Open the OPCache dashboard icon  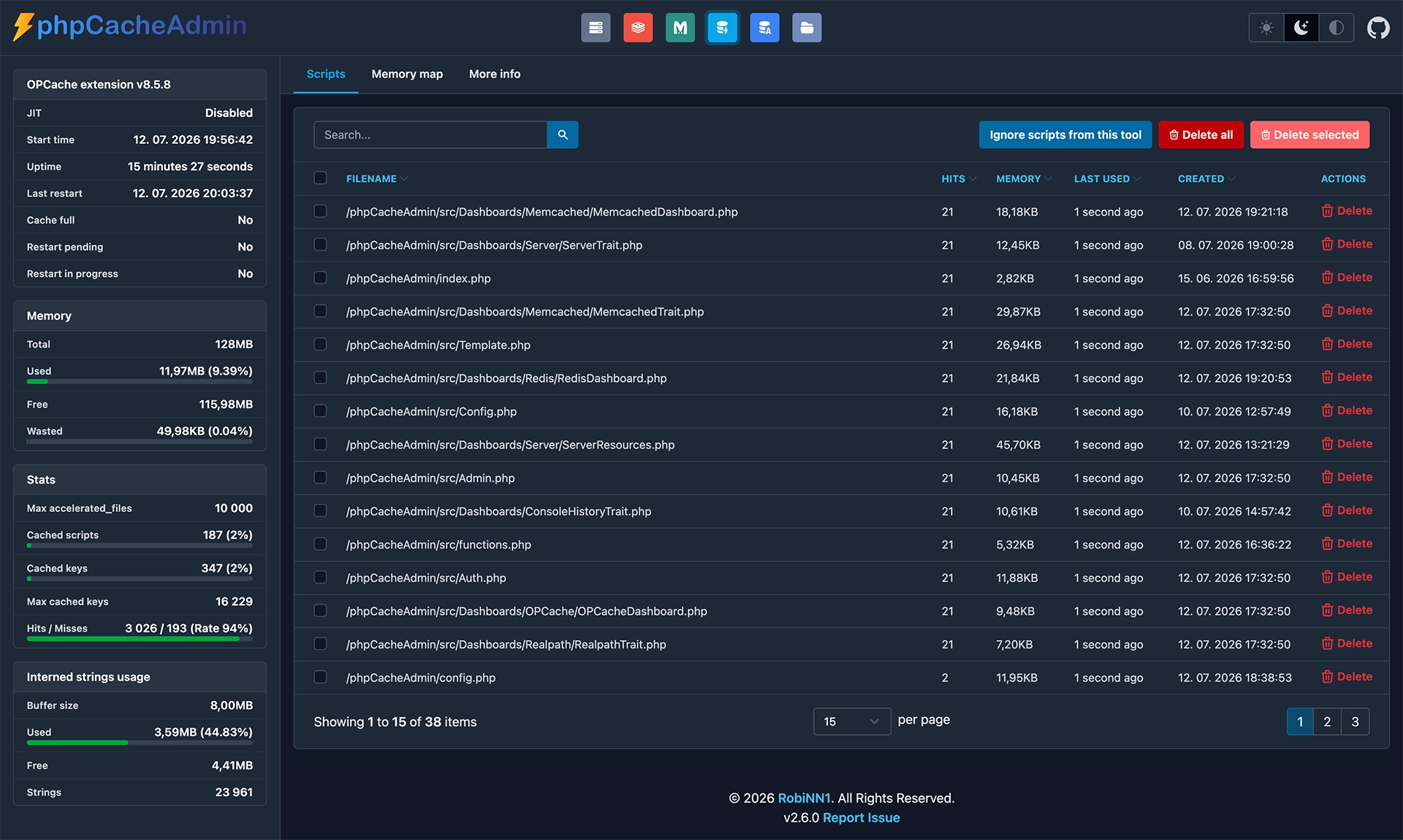point(723,28)
